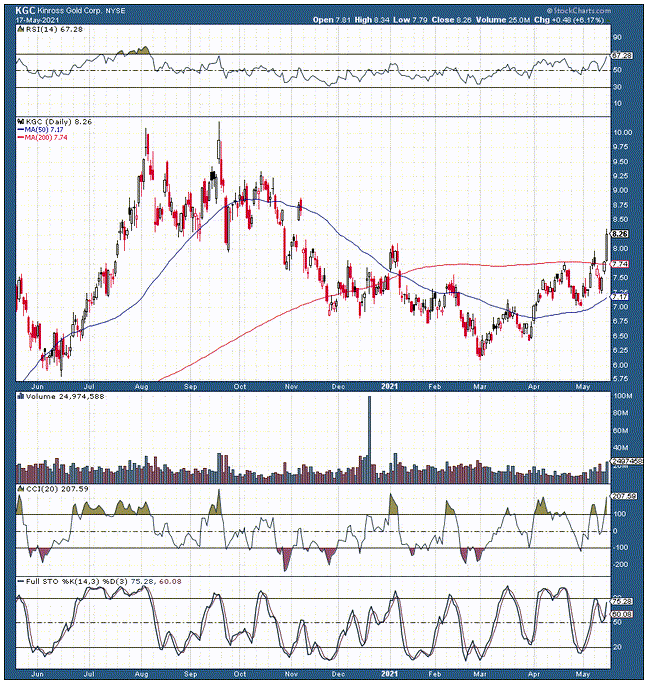Click the Open 7.81 value in header
The height and width of the screenshot is (687, 648).
coord(332,20)
